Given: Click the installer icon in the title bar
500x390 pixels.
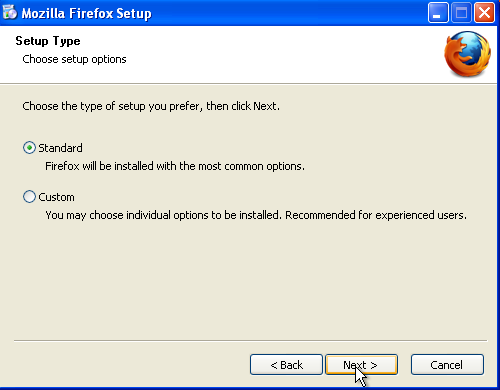Looking at the screenshot, I should coord(10,12).
